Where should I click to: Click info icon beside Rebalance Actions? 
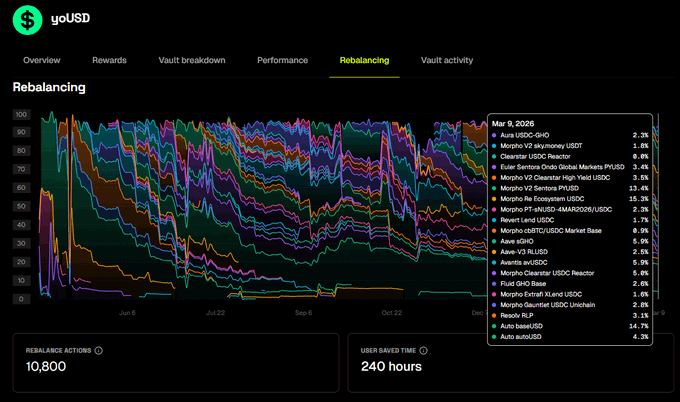(99, 351)
